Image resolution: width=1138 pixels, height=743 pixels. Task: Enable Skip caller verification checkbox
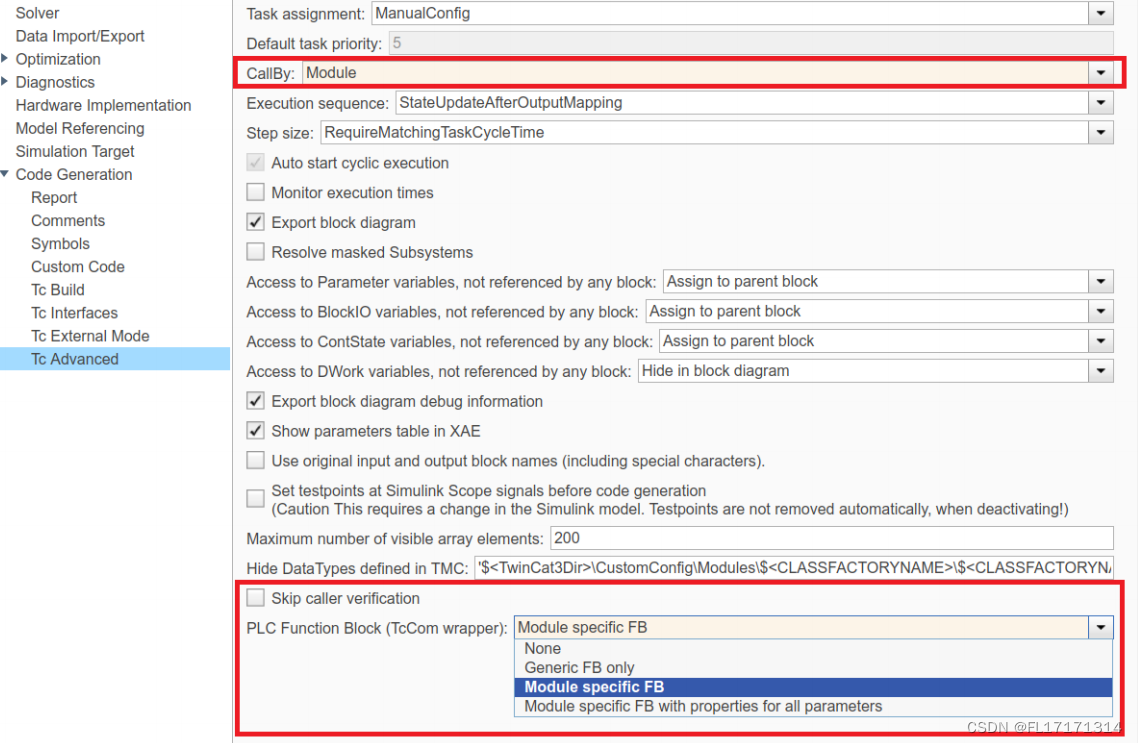point(255,598)
